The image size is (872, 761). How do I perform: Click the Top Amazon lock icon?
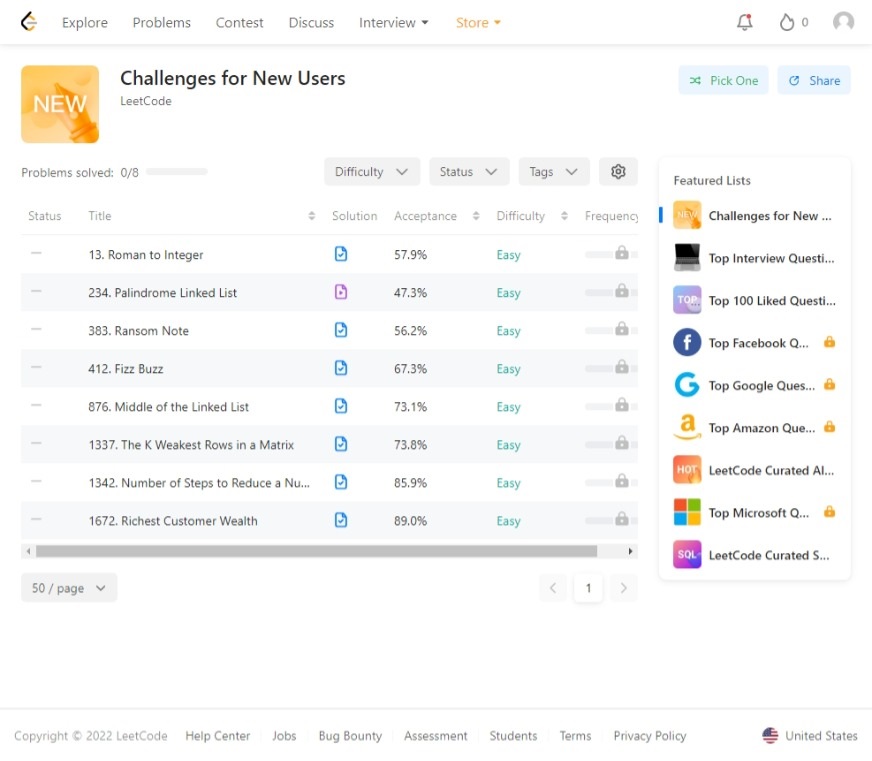coord(829,427)
